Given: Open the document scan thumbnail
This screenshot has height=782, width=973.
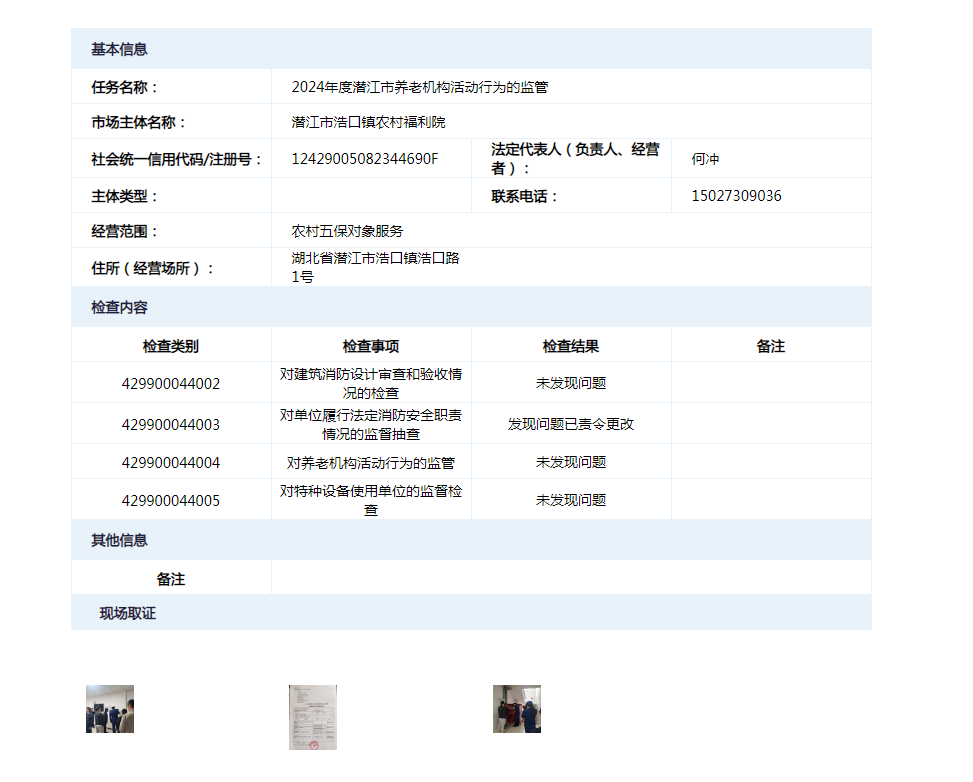Looking at the screenshot, I should click(x=313, y=717).
